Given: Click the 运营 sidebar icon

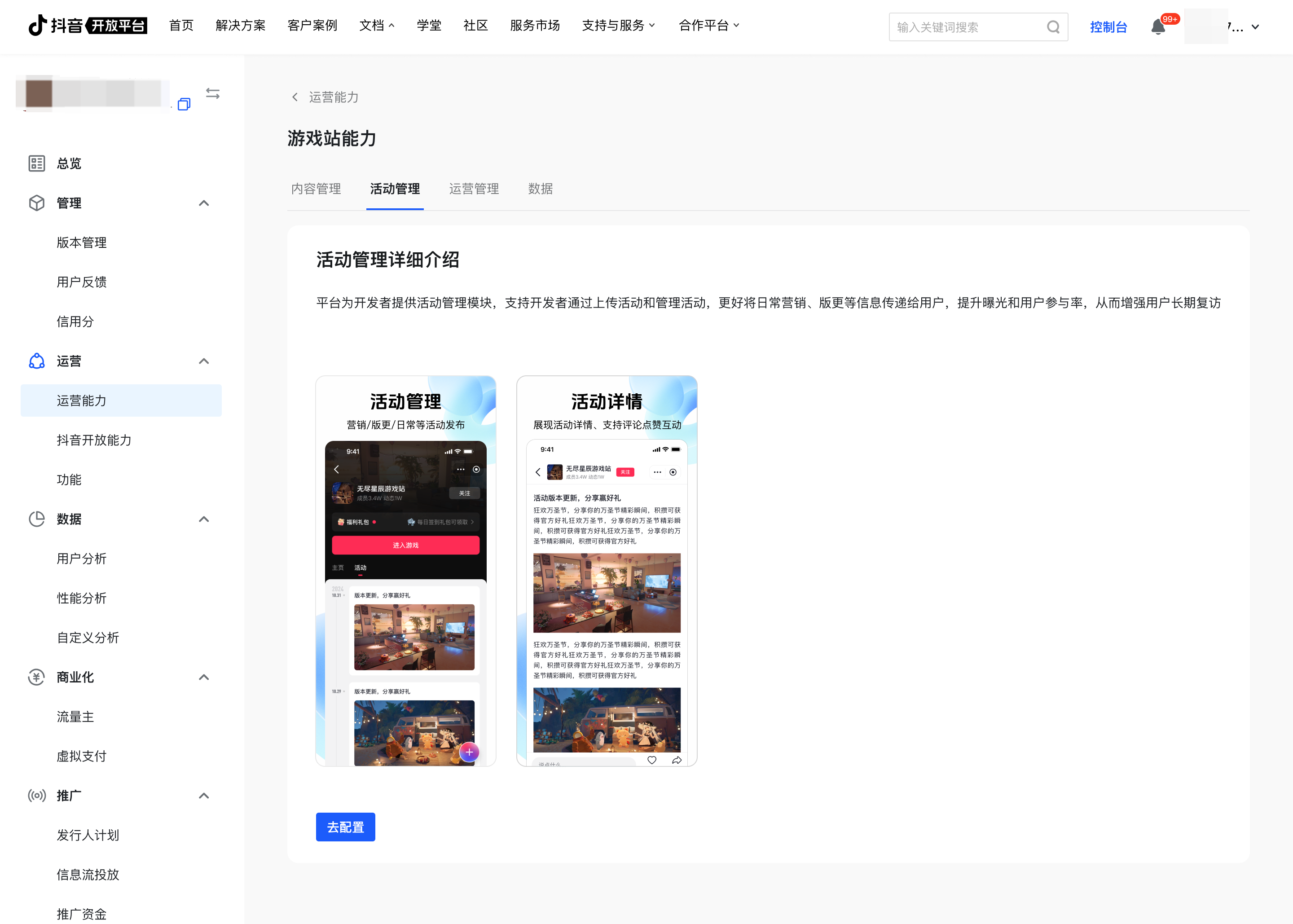Looking at the screenshot, I should (x=37, y=361).
